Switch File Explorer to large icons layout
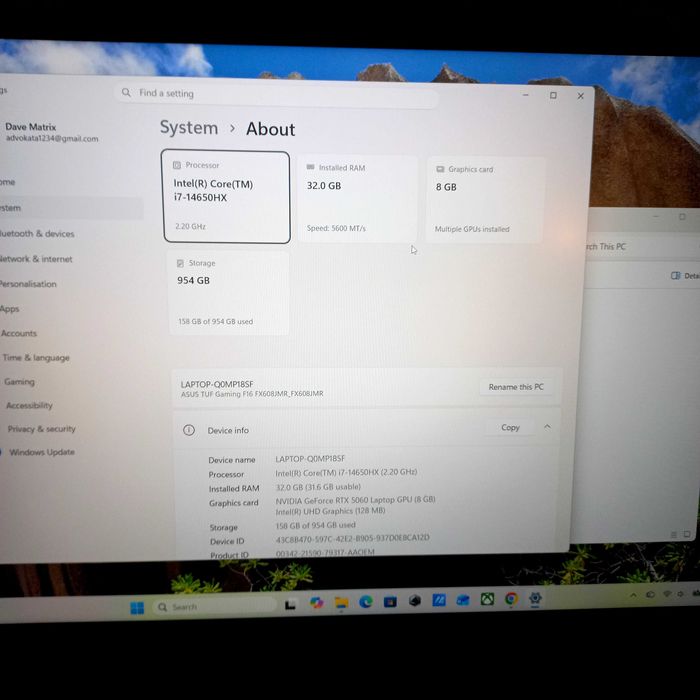700x700 pixels. 688,534
